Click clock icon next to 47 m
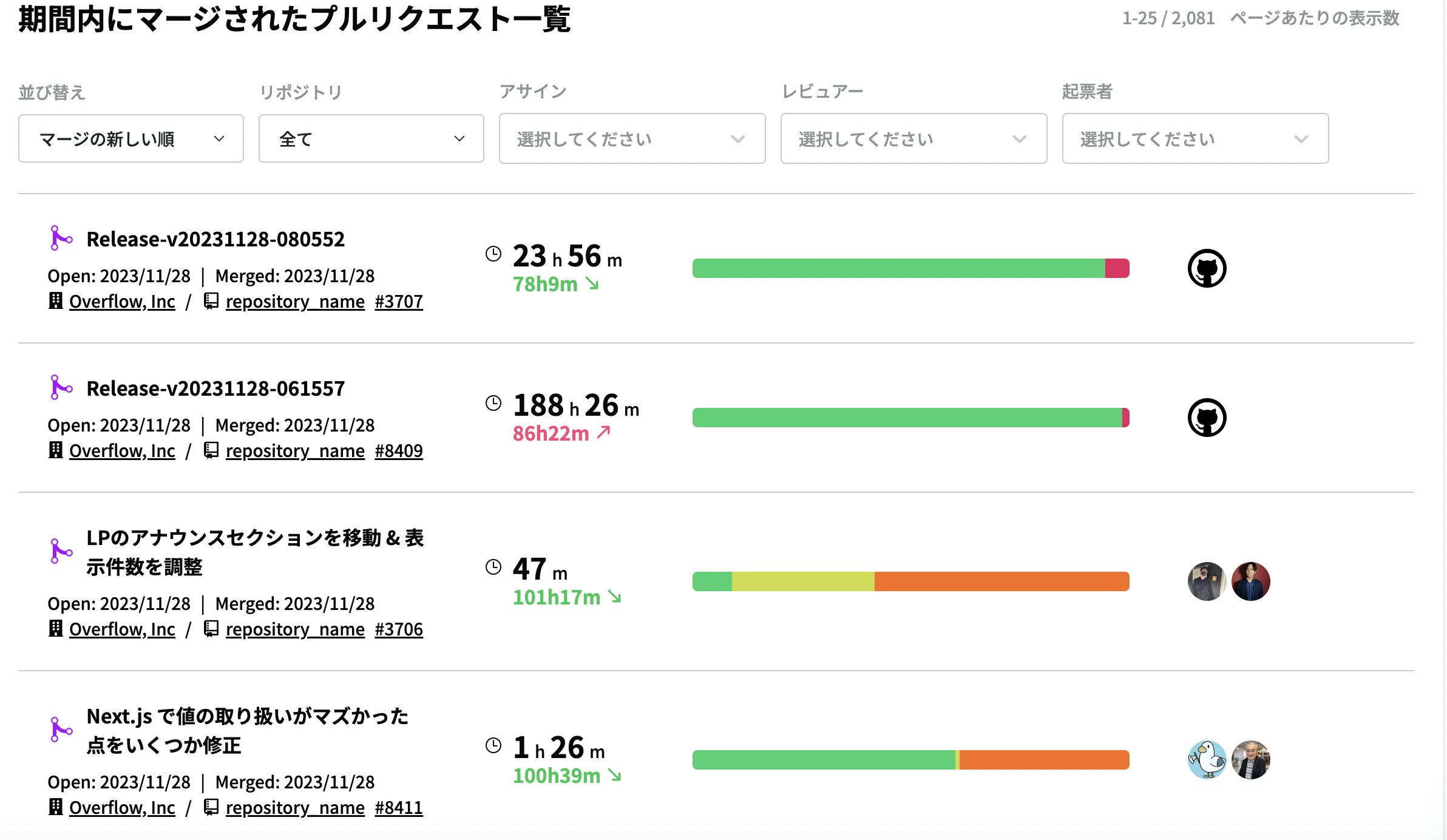 click(493, 567)
